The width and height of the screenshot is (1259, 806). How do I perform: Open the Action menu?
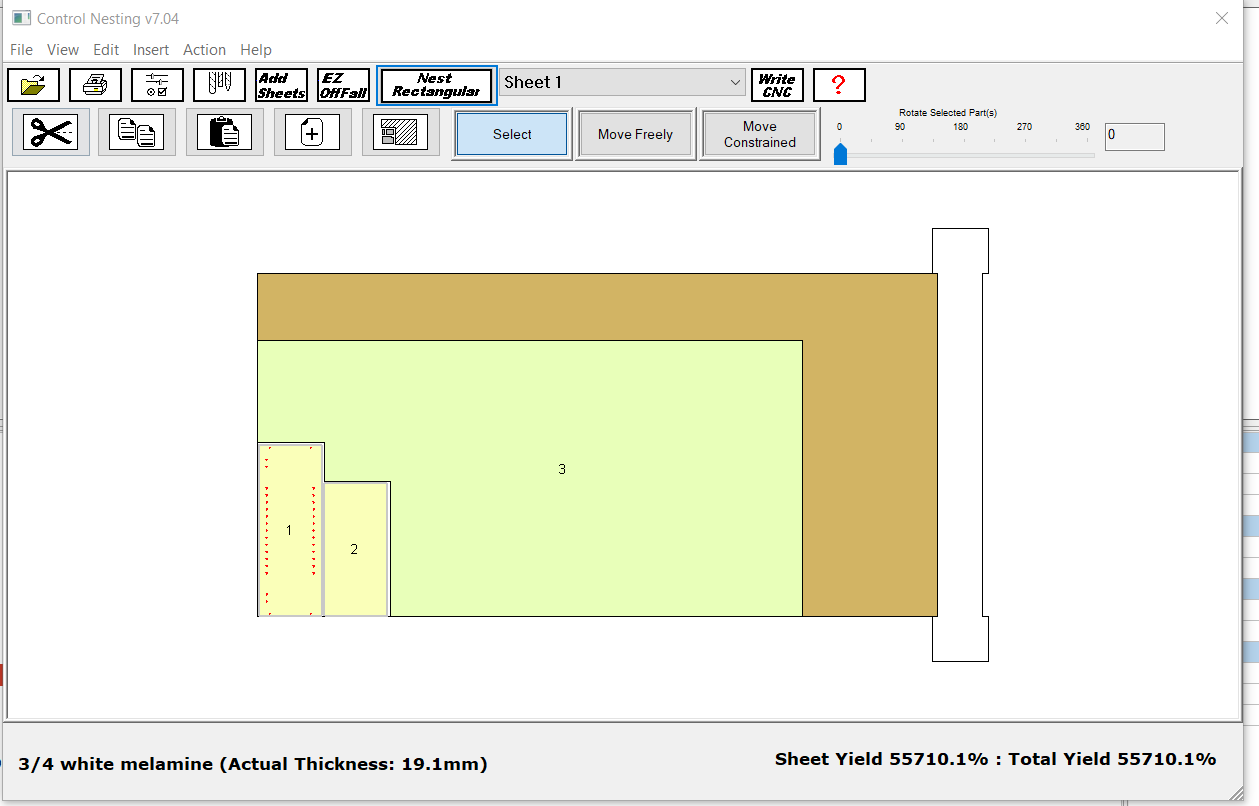click(204, 50)
